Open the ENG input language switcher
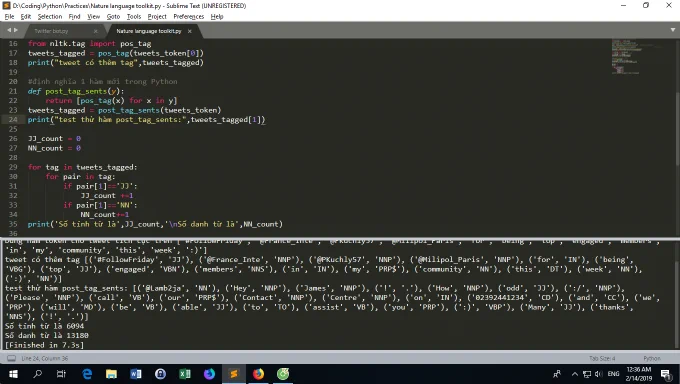The height and width of the screenshot is (384, 680). pyautogui.click(x=613, y=374)
